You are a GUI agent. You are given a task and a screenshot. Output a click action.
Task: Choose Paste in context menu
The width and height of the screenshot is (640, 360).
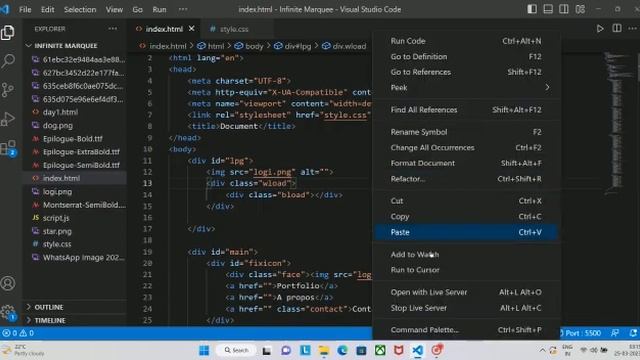[466, 232]
